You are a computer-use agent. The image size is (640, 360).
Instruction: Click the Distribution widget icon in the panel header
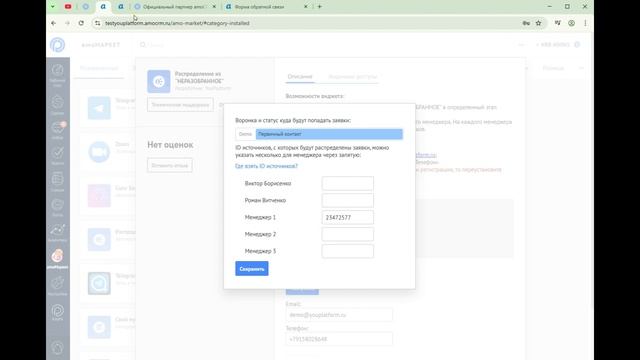[159, 81]
